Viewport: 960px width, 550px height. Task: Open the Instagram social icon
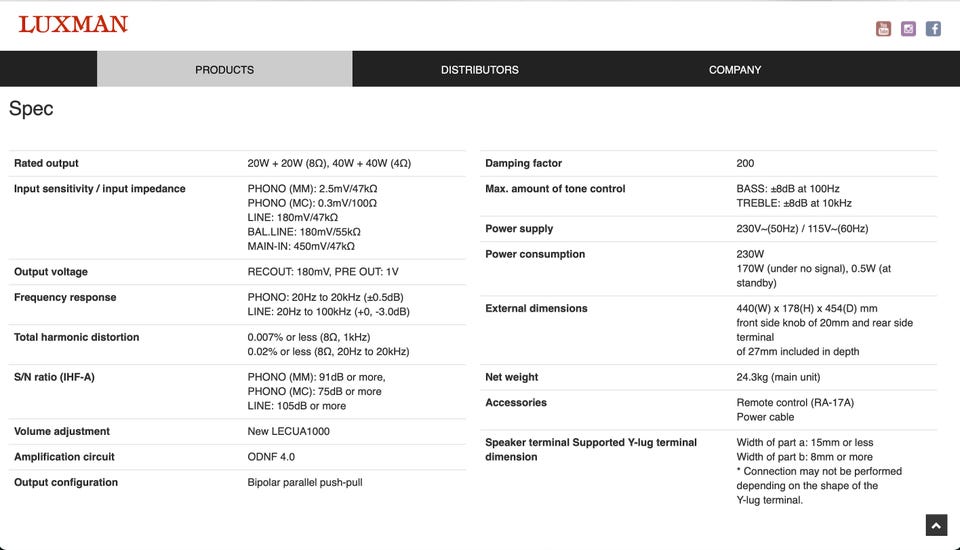908,29
